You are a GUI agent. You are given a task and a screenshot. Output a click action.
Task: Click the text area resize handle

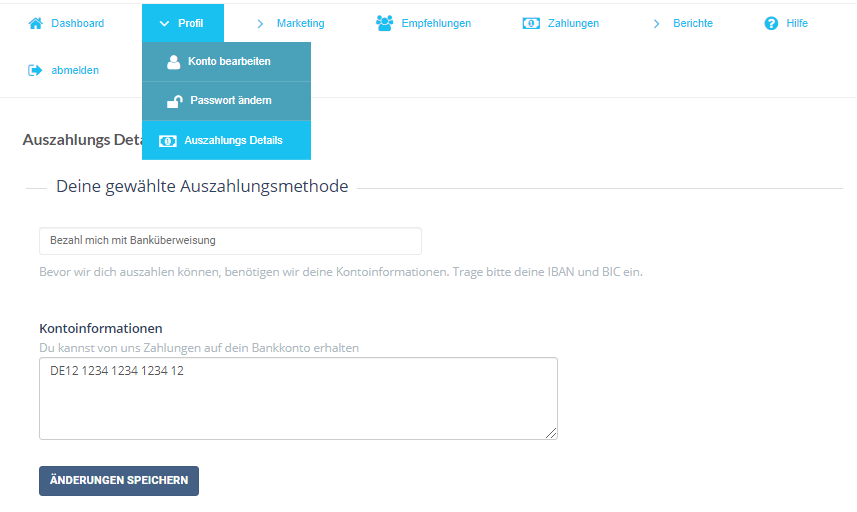pos(551,433)
